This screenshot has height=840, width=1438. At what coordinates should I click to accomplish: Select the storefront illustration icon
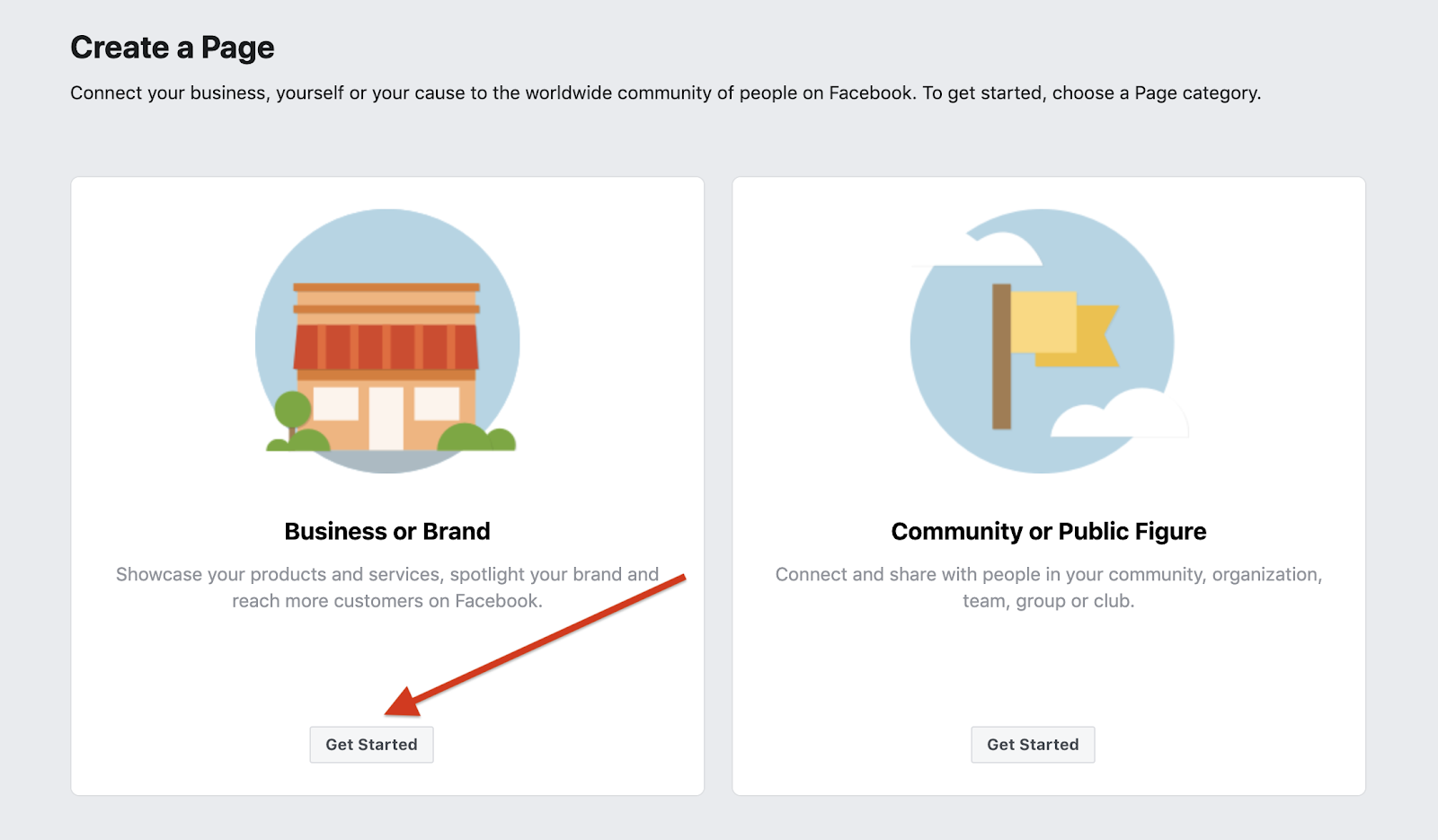coord(387,341)
